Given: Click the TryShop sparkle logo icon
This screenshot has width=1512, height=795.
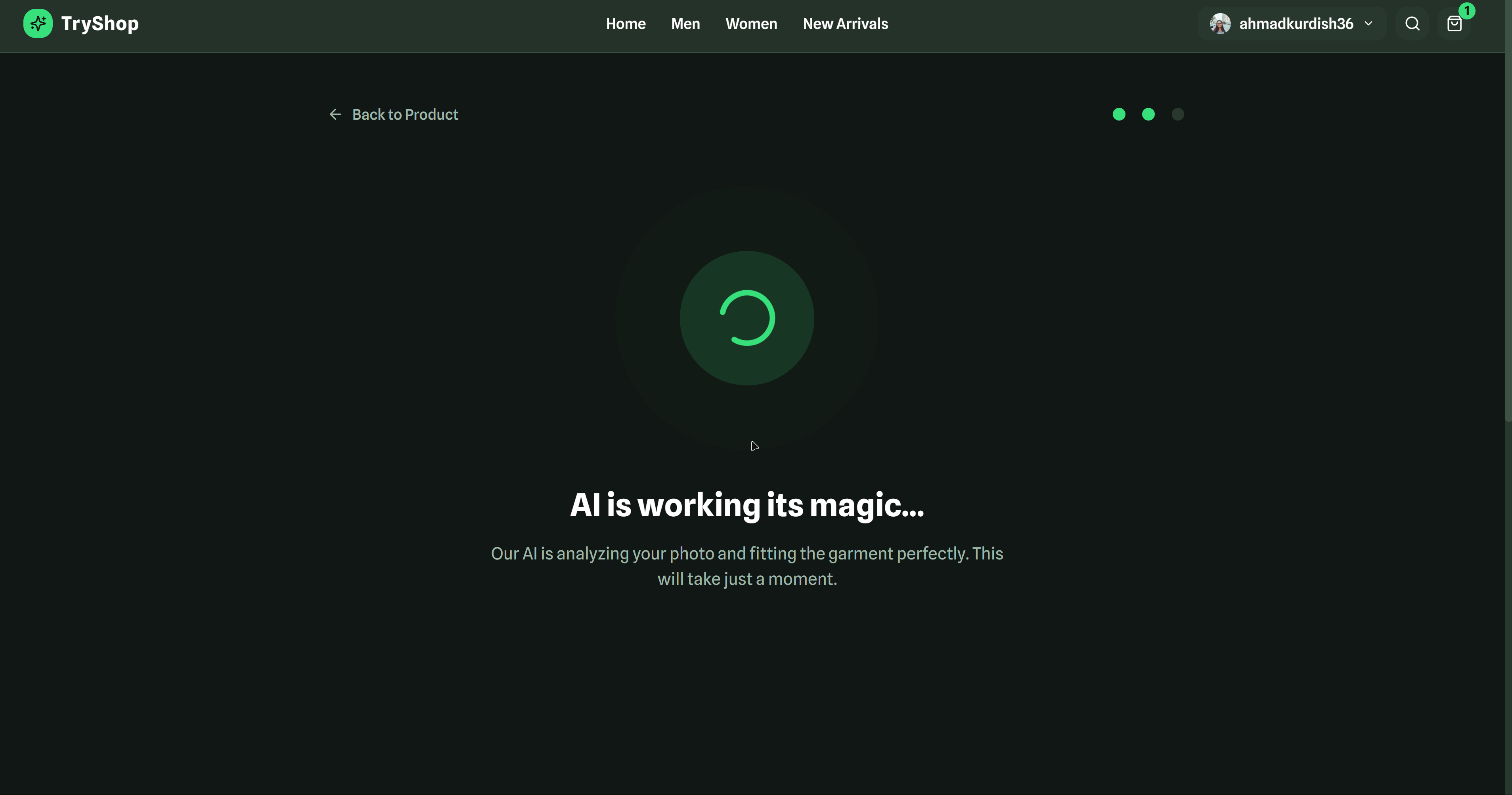Looking at the screenshot, I should point(38,23).
